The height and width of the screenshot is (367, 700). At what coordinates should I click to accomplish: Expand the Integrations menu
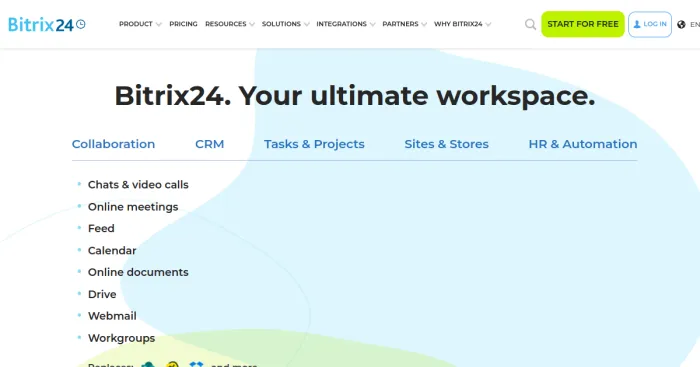pyautogui.click(x=346, y=24)
